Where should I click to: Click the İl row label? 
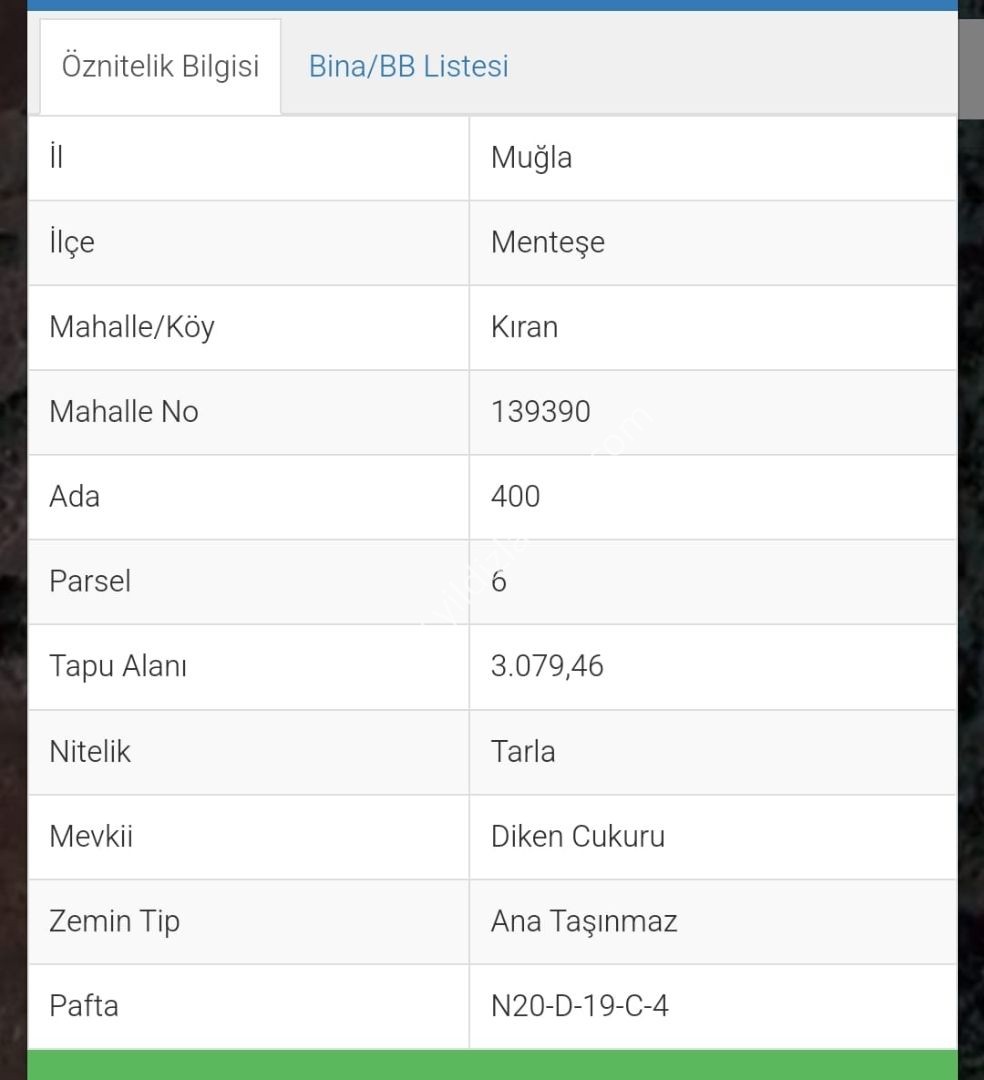[56, 156]
